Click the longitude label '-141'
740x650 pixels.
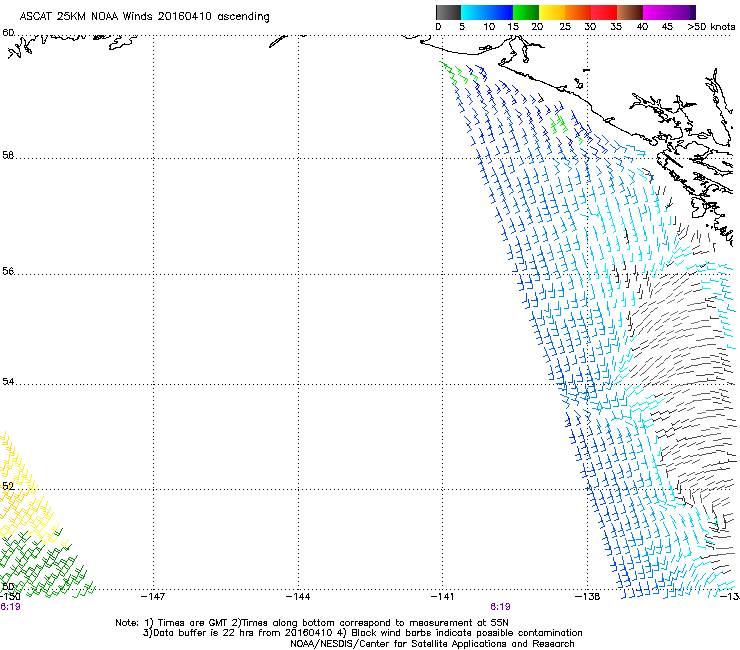pyautogui.click(x=443, y=597)
